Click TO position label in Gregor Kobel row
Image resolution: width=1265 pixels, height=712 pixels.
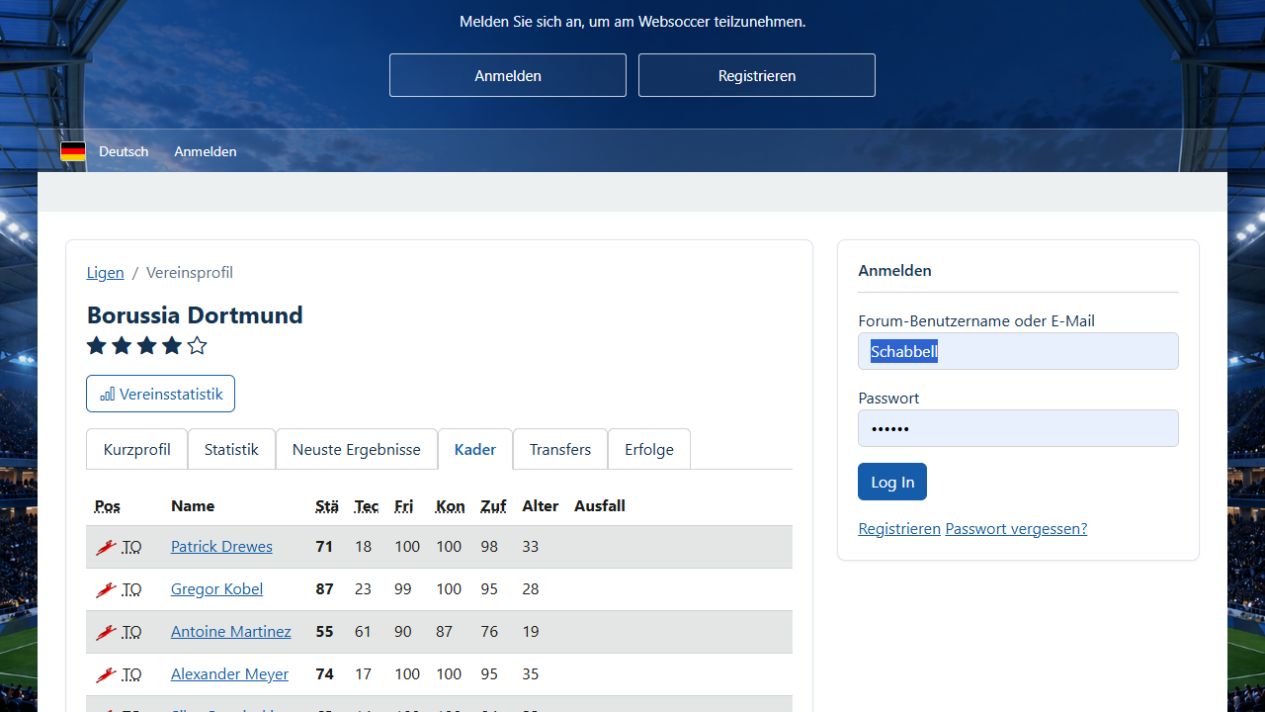132,590
